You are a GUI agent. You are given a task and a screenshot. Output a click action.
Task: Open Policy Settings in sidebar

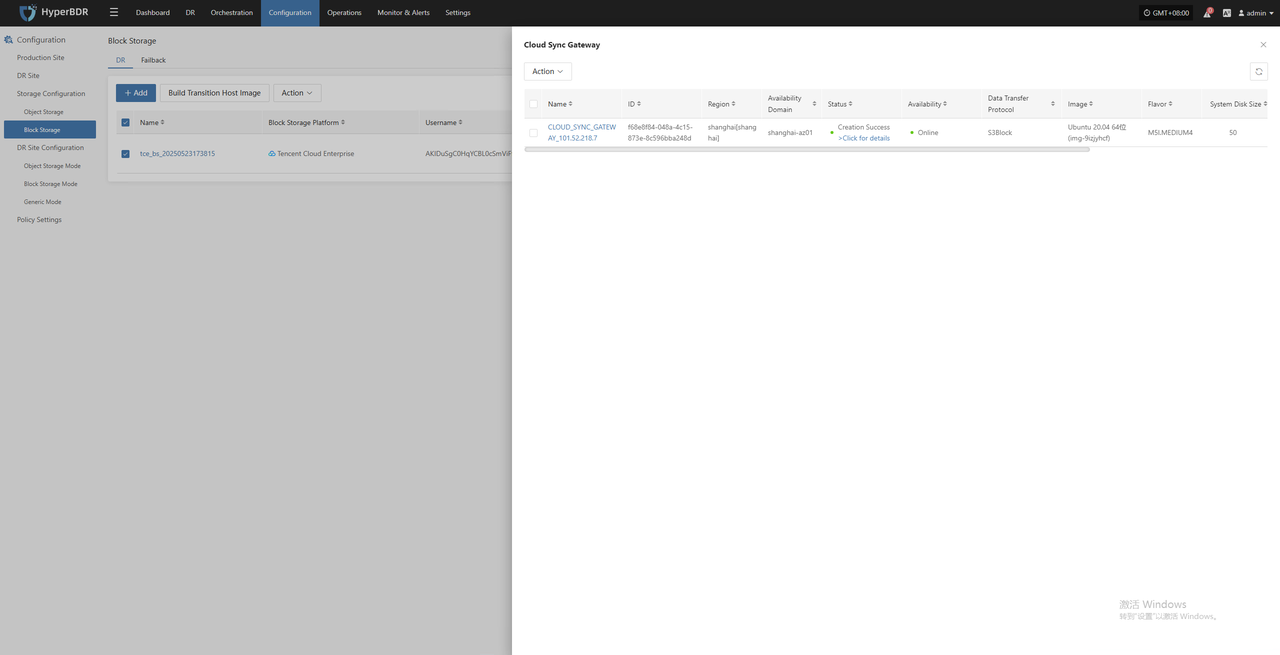[x=39, y=220]
